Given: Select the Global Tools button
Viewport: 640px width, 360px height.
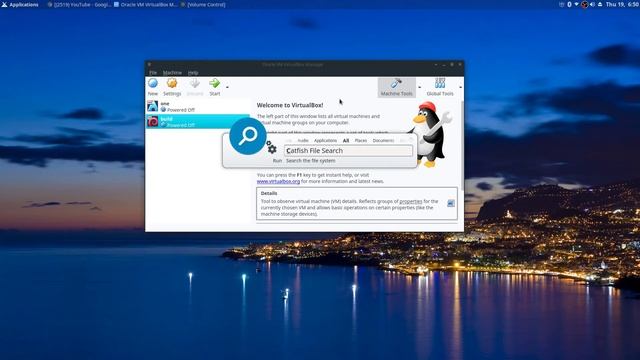Looking at the screenshot, I should click(x=440, y=87).
